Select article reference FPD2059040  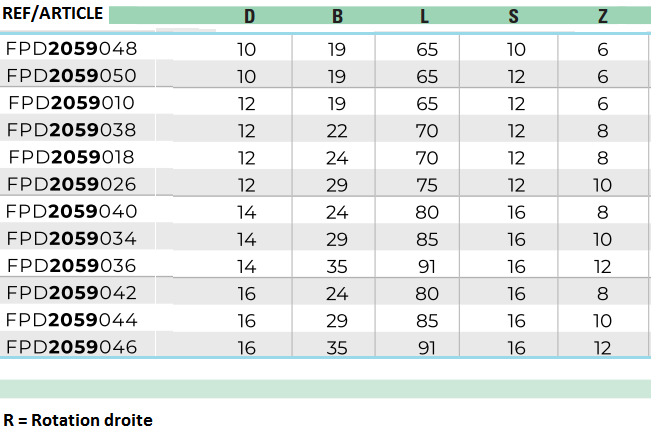(71, 211)
